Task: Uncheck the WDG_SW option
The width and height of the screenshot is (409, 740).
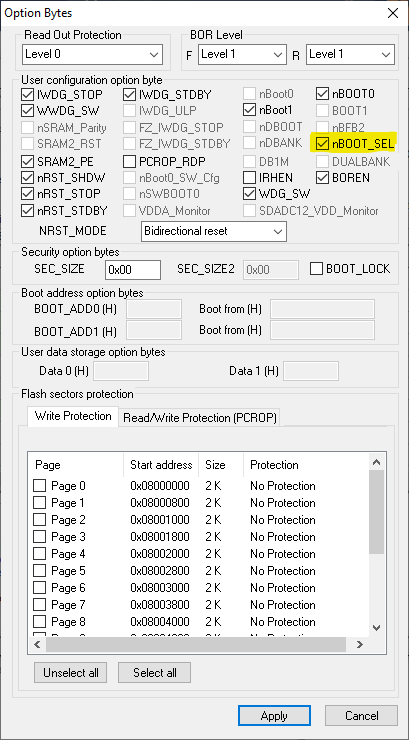Action: click(250, 193)
